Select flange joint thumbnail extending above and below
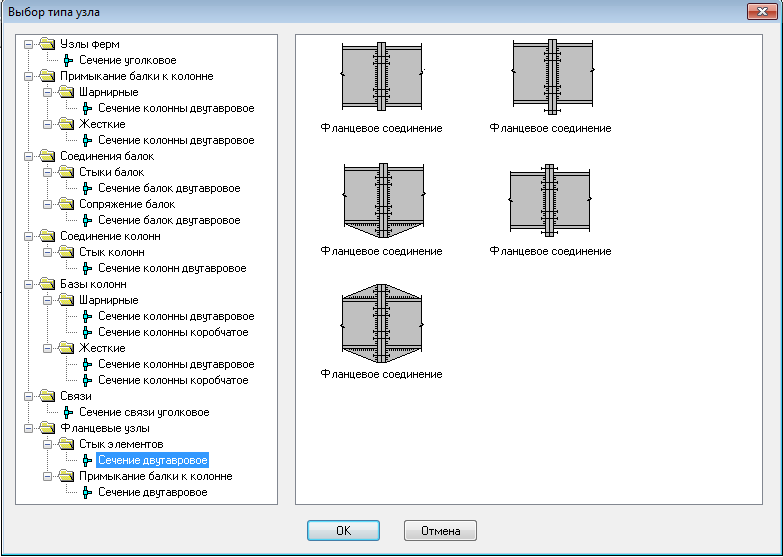Image resolution: width=783 pixels, height=557 pixels. point(549,200)
